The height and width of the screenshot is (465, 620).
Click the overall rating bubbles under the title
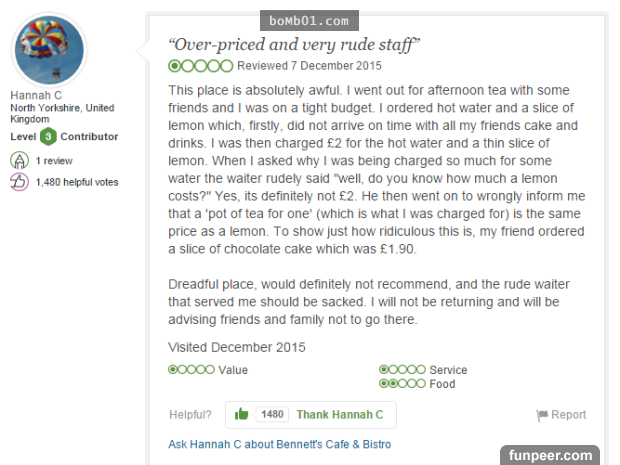pyautogui.click(x=201, y=66)
